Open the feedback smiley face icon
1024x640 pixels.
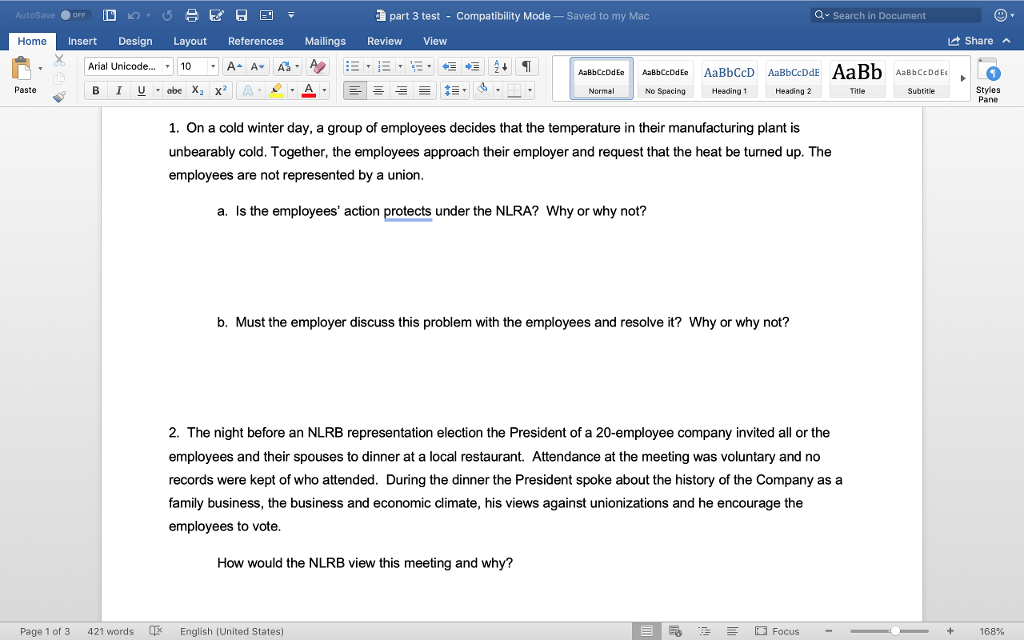coord(1000,15)
